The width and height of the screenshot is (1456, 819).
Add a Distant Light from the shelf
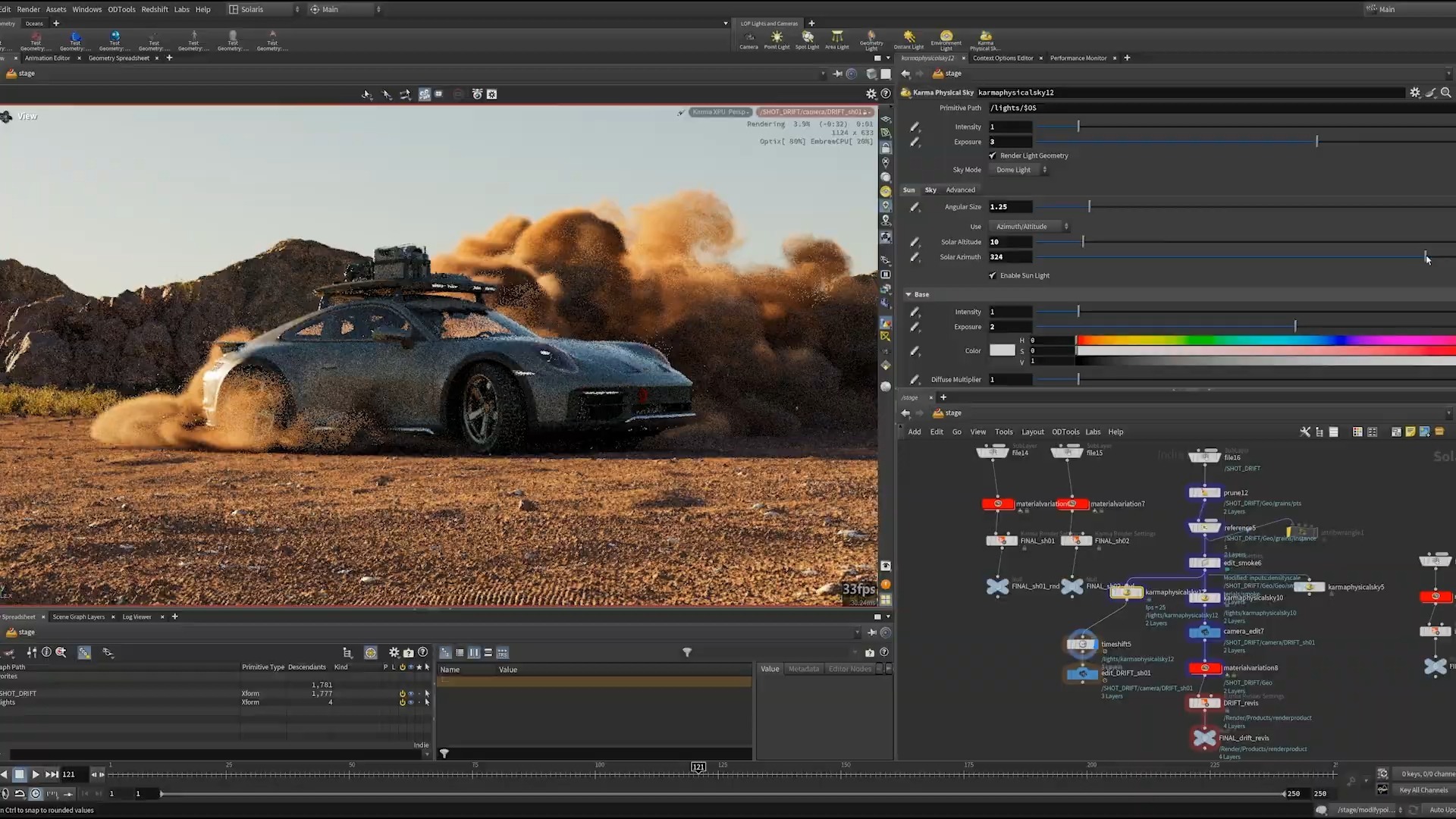coord(909,38)
